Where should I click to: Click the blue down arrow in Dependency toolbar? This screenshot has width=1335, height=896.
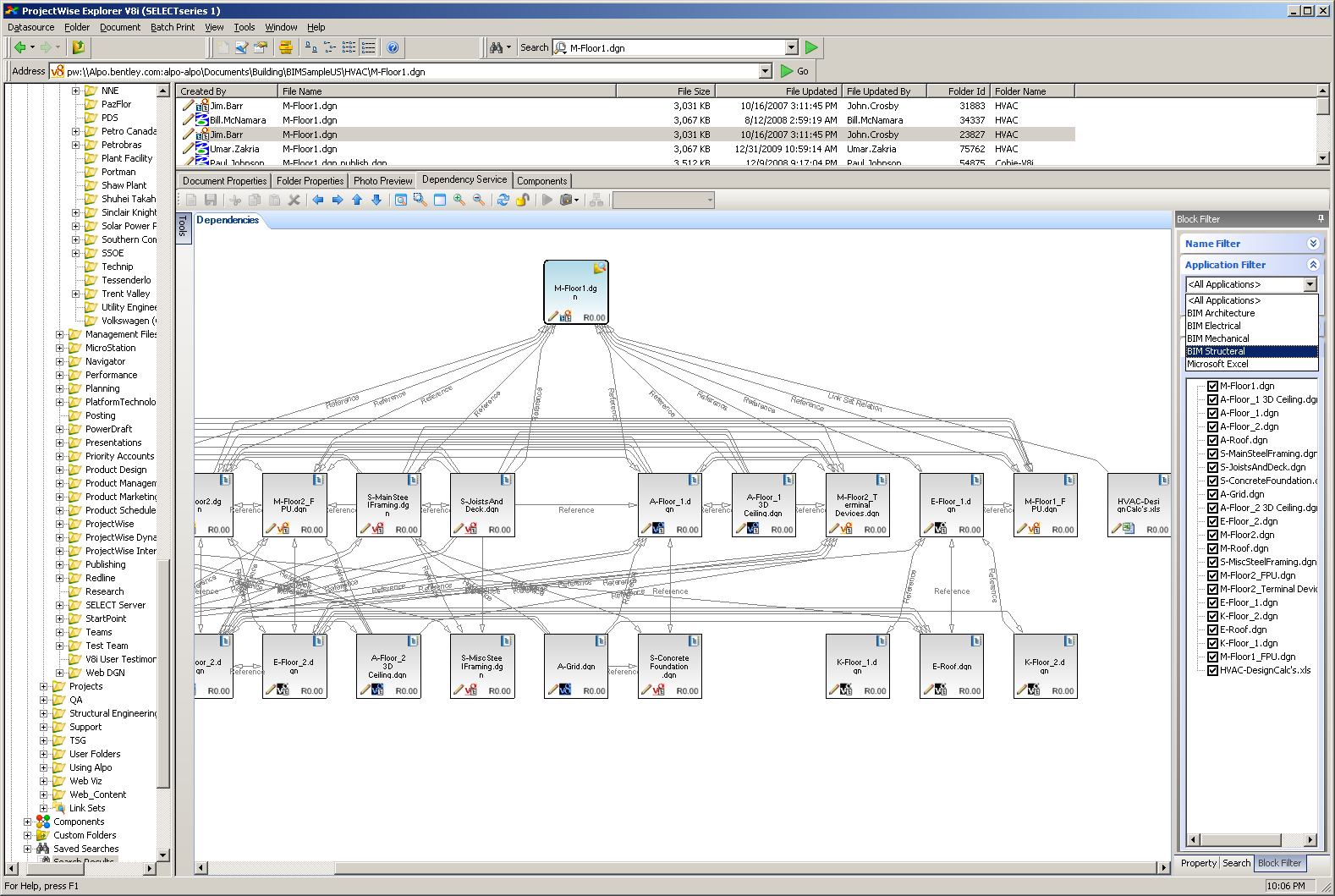pos(376,200)
